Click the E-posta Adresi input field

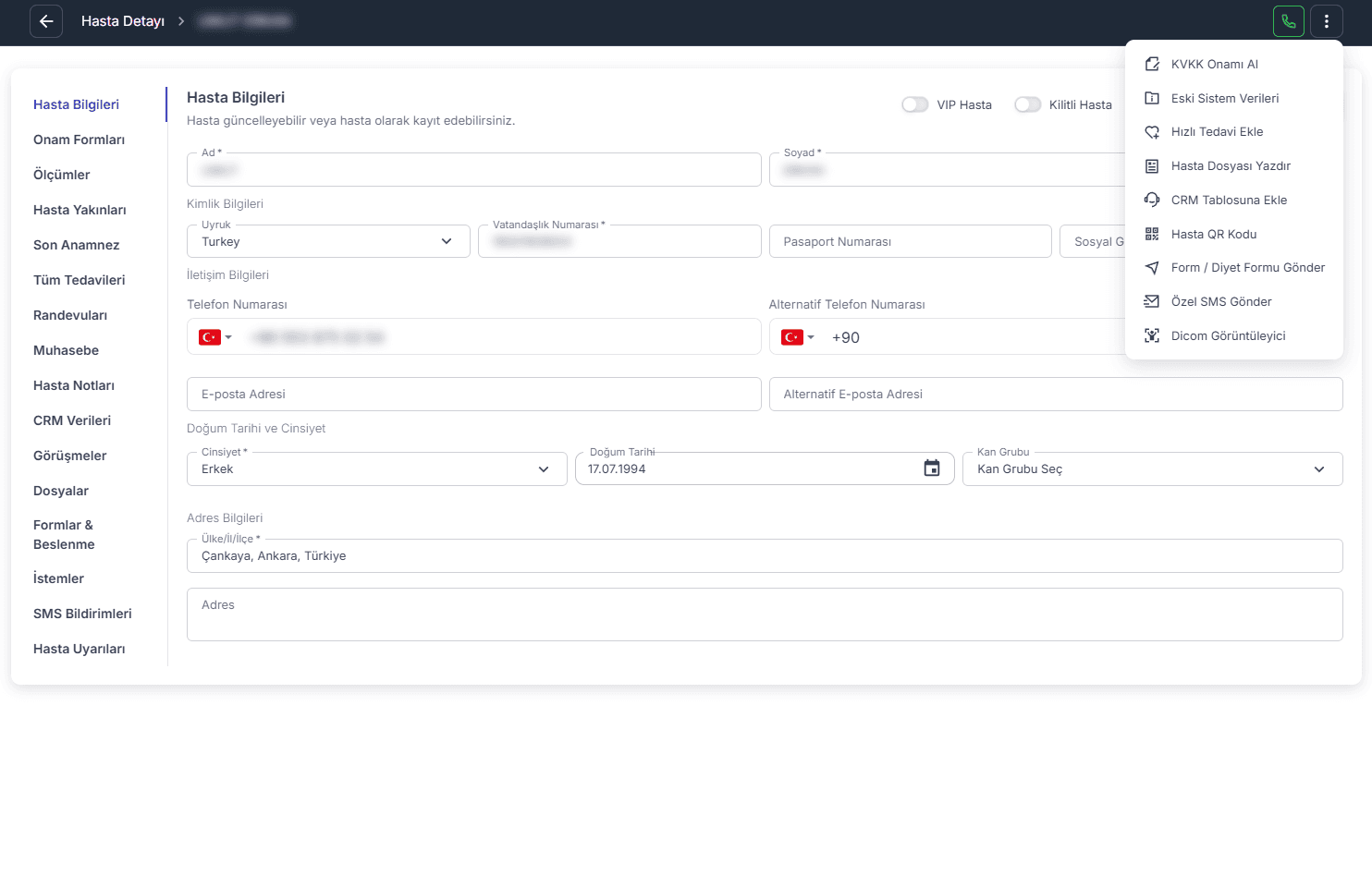[474, 394]
